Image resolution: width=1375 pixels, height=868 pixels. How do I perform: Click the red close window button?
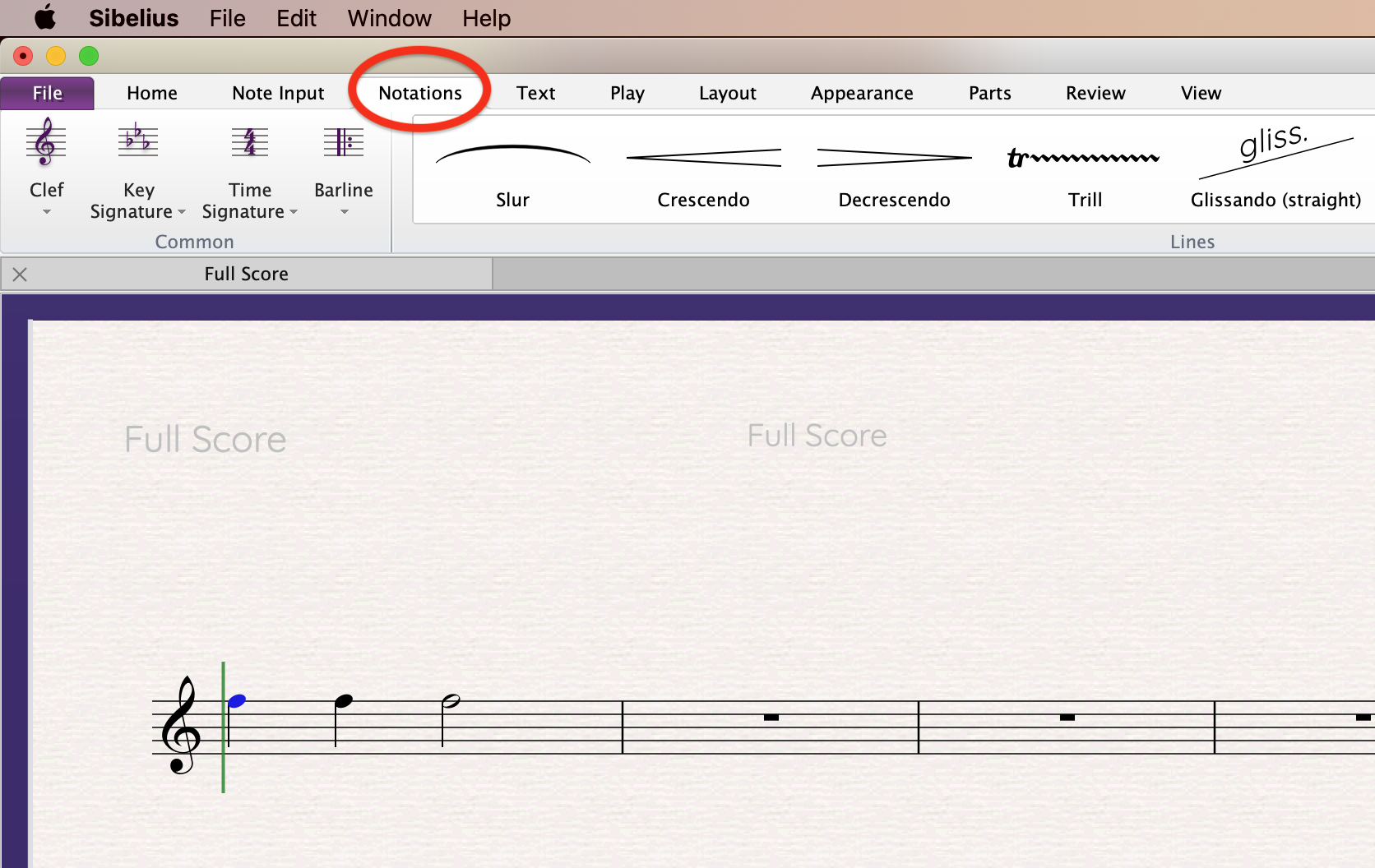[23, 56]
